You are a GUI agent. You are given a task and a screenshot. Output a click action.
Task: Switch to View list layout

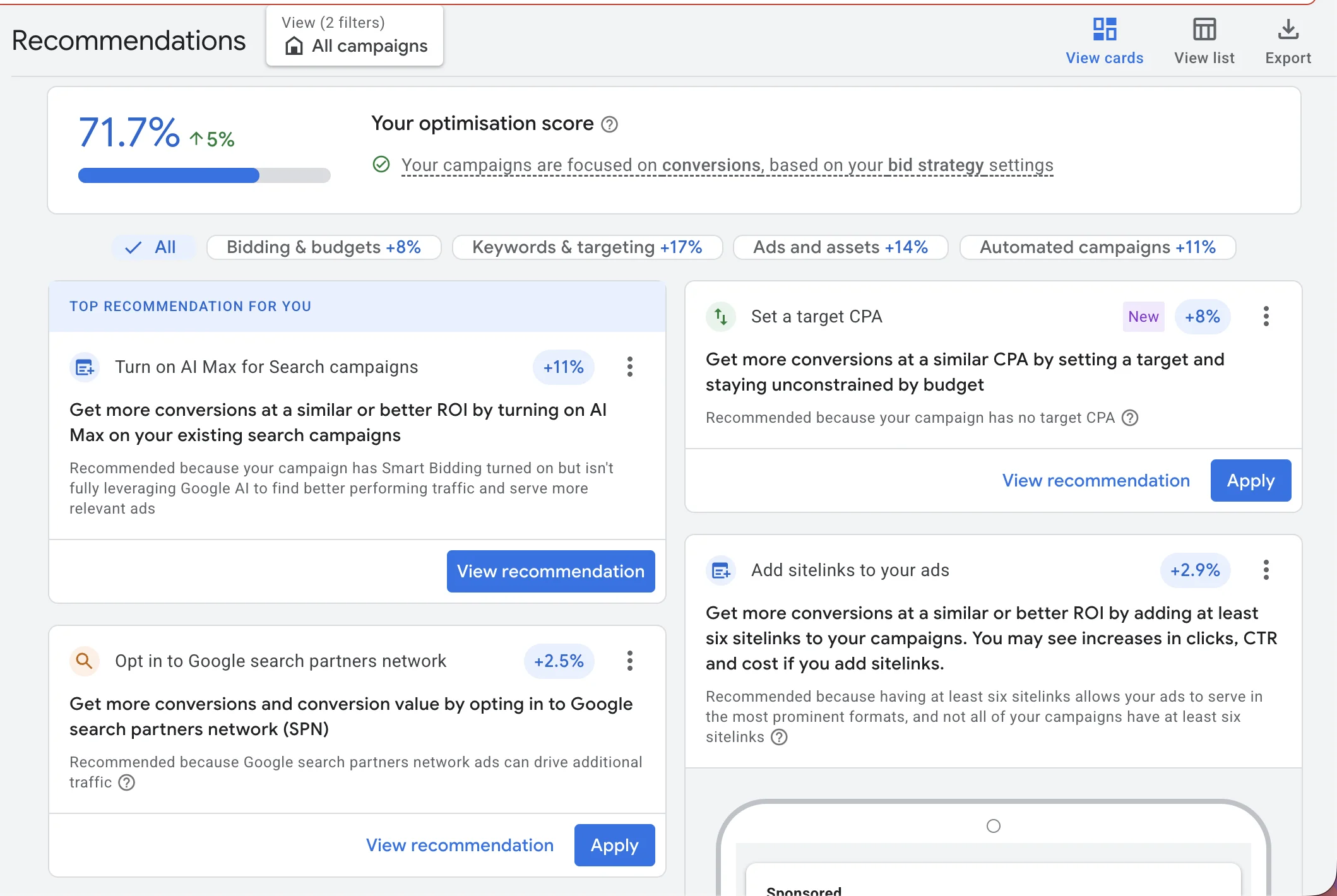pos(1204,41)
